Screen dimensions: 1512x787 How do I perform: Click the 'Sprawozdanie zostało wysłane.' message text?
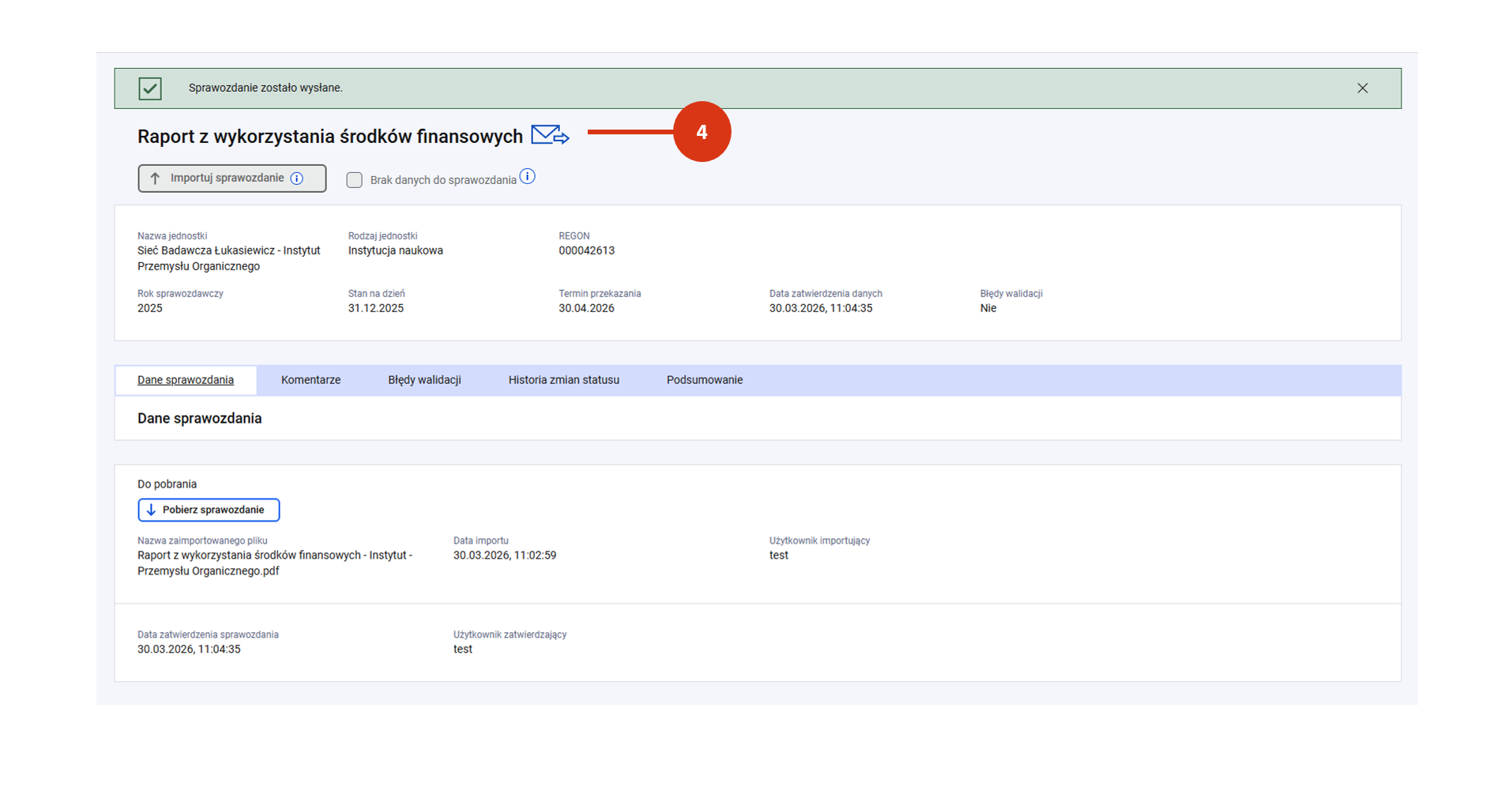(265, 88)
